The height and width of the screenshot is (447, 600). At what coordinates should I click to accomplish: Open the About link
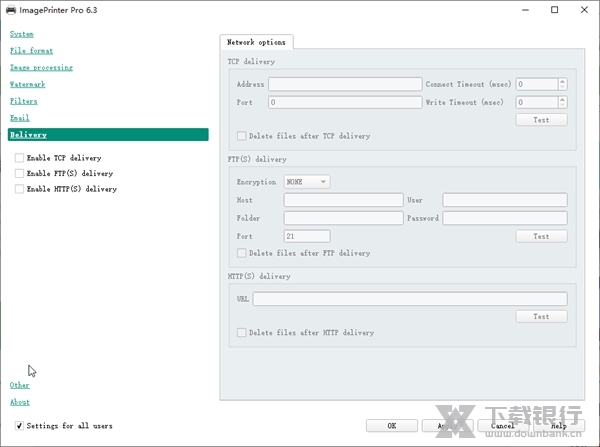pos(20,402)
